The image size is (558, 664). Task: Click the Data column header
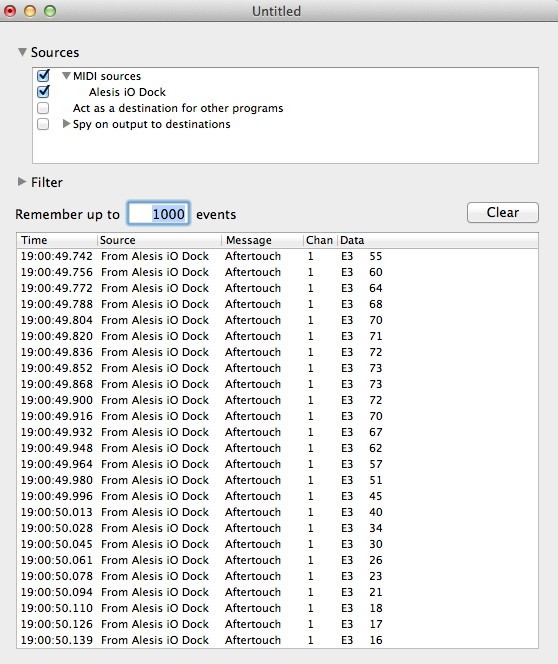click(x=438, y=240)
